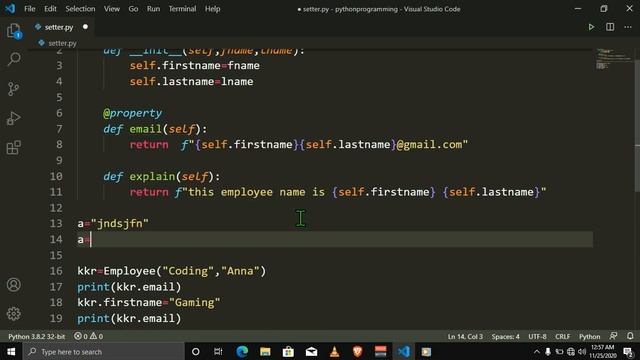Click Employee("Coding","Anna") on line 16

(184, 271)
